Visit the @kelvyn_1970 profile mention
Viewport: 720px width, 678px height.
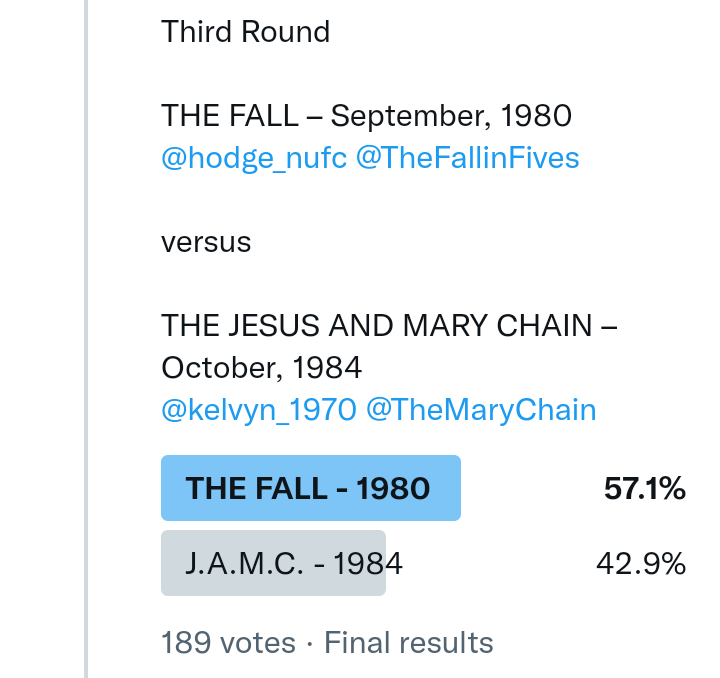(258, 409)
